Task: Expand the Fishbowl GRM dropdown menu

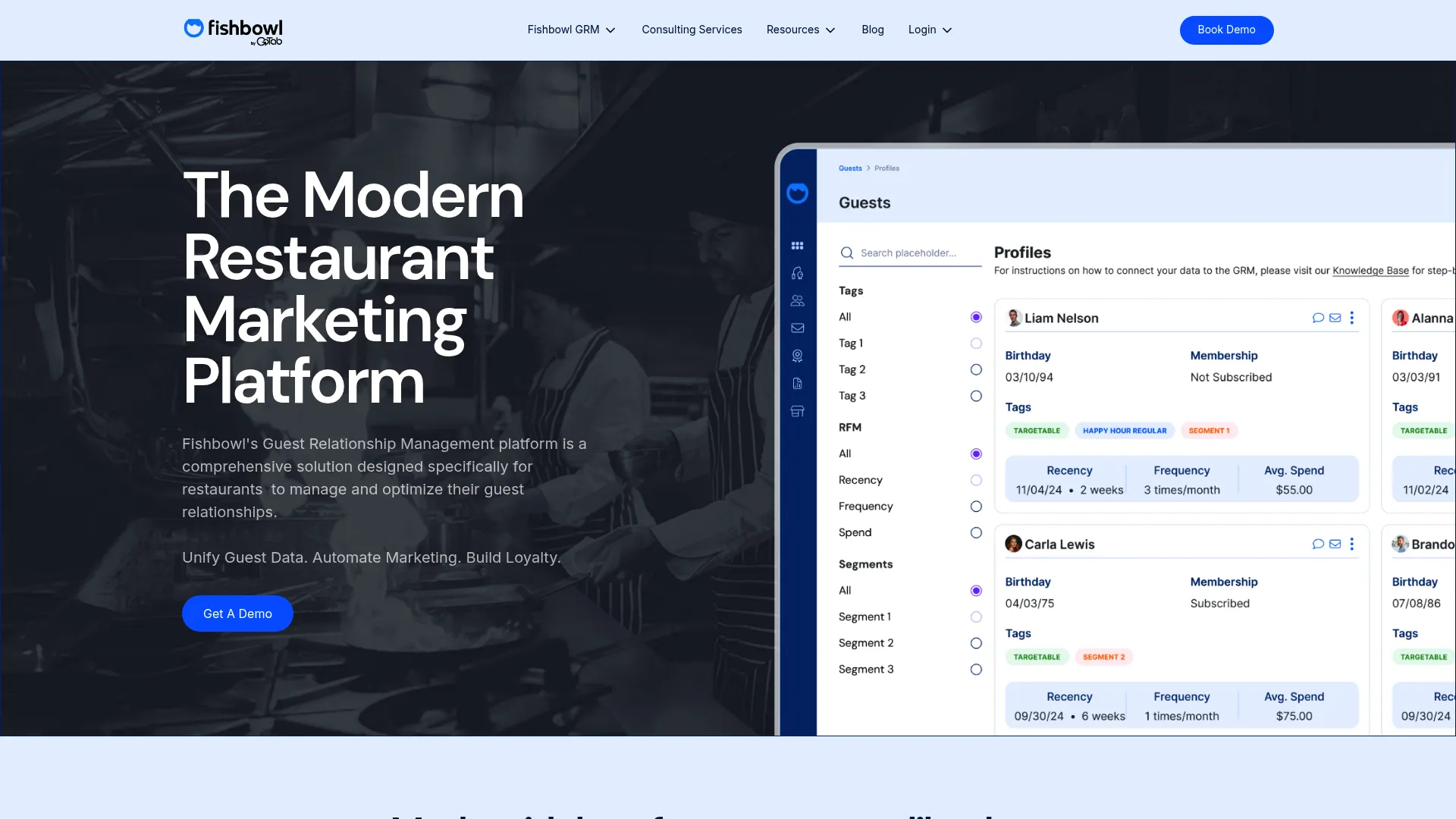Action: pyautogui.click(x=571, y=30)
